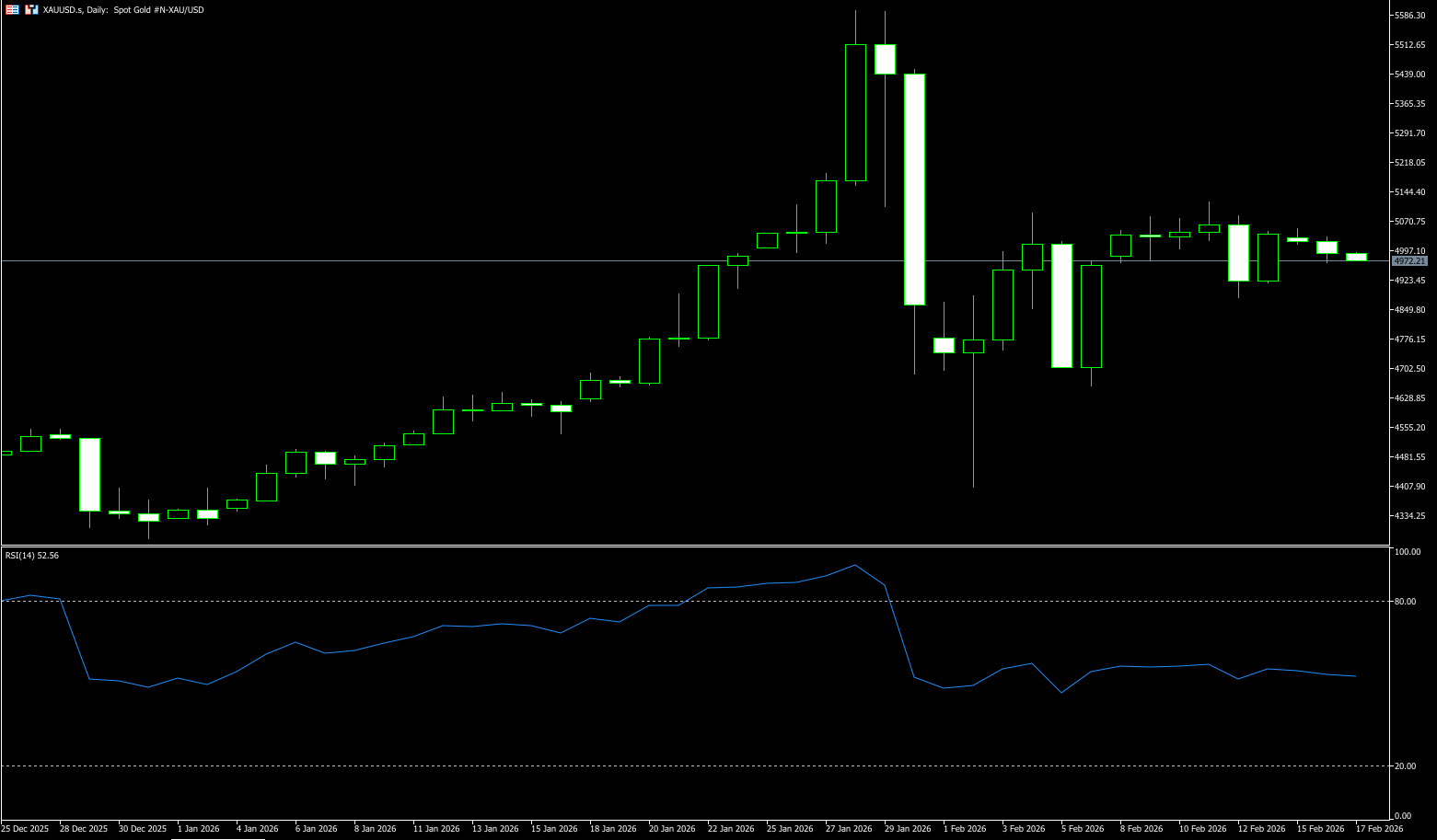This screenshot has height=840, width=1437.
Task: Click the largest white bearish candle body
Action: pyautogui.click(x=914, y=189)
